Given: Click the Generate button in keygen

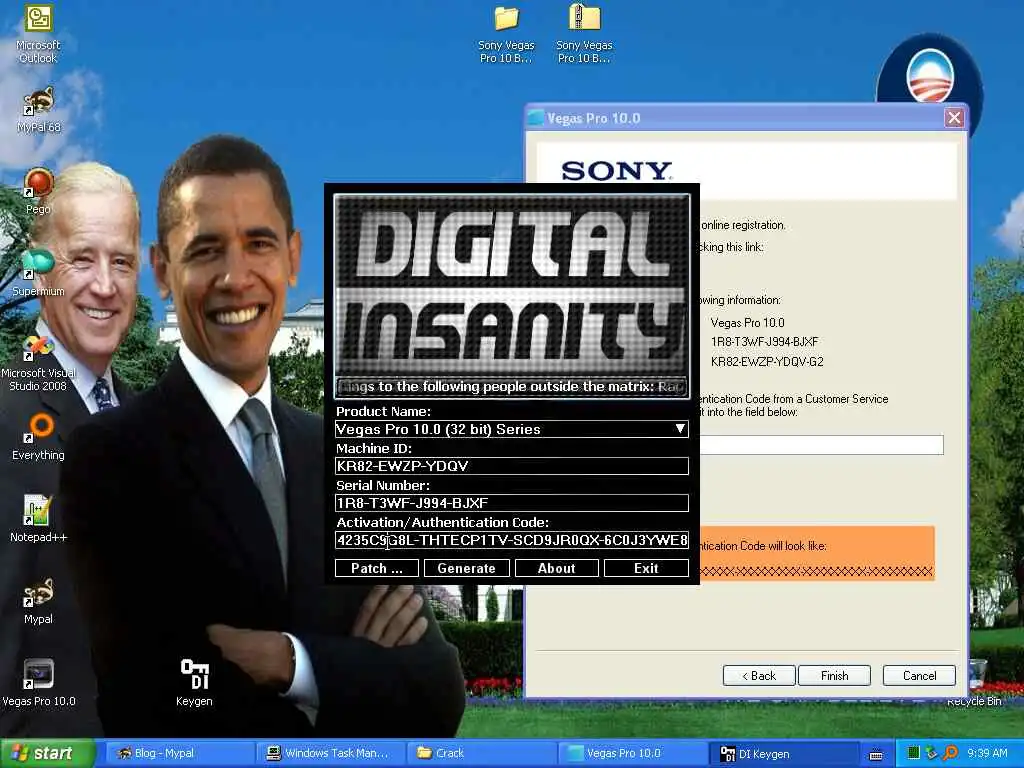Looking at the screenshot, I should pyautogui.click(x=466, y=568).
